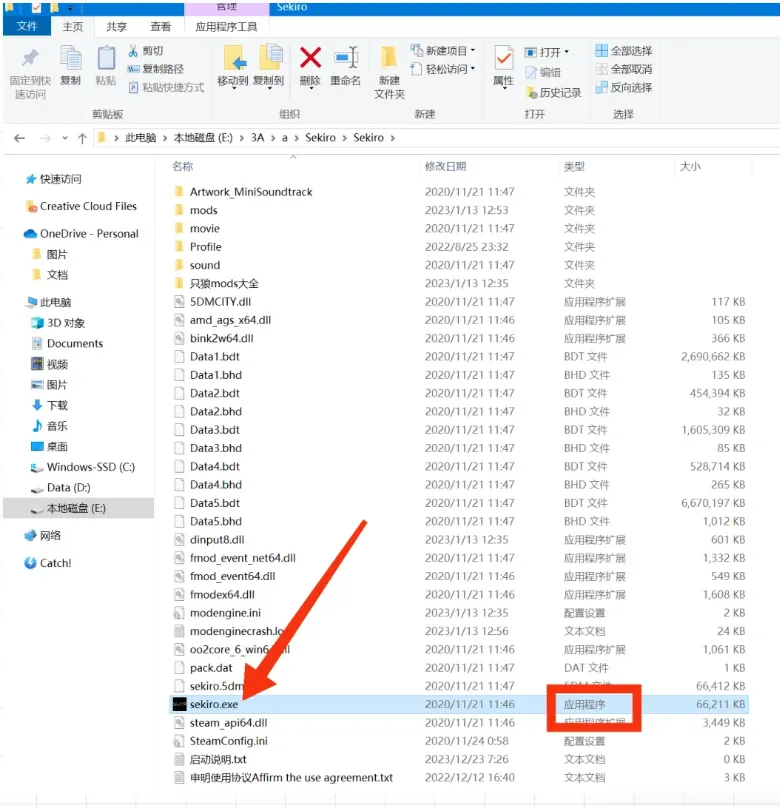Select the Profile folder
Image resolution: width=780 pixels, height=808 pixels.
[x=206, y=247]
